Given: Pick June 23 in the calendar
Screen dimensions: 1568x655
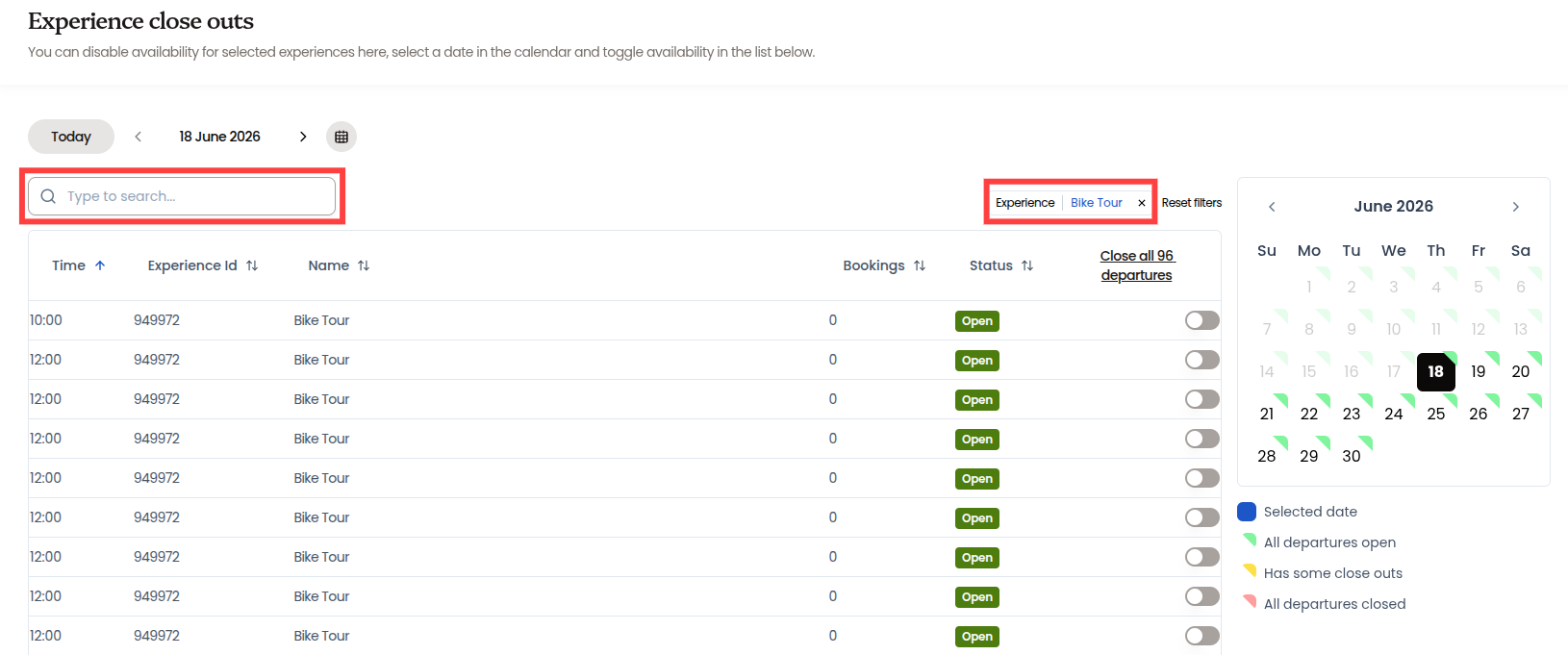Looking at the screenshot, I should click(1352, 414).
